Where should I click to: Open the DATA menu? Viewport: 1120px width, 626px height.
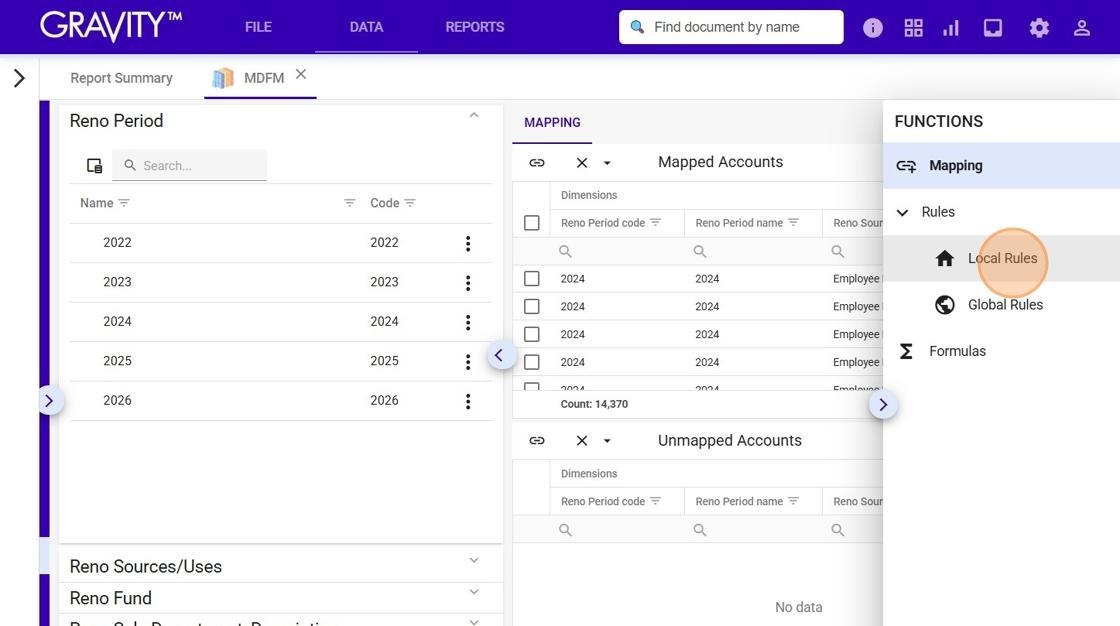pos(366,27)
